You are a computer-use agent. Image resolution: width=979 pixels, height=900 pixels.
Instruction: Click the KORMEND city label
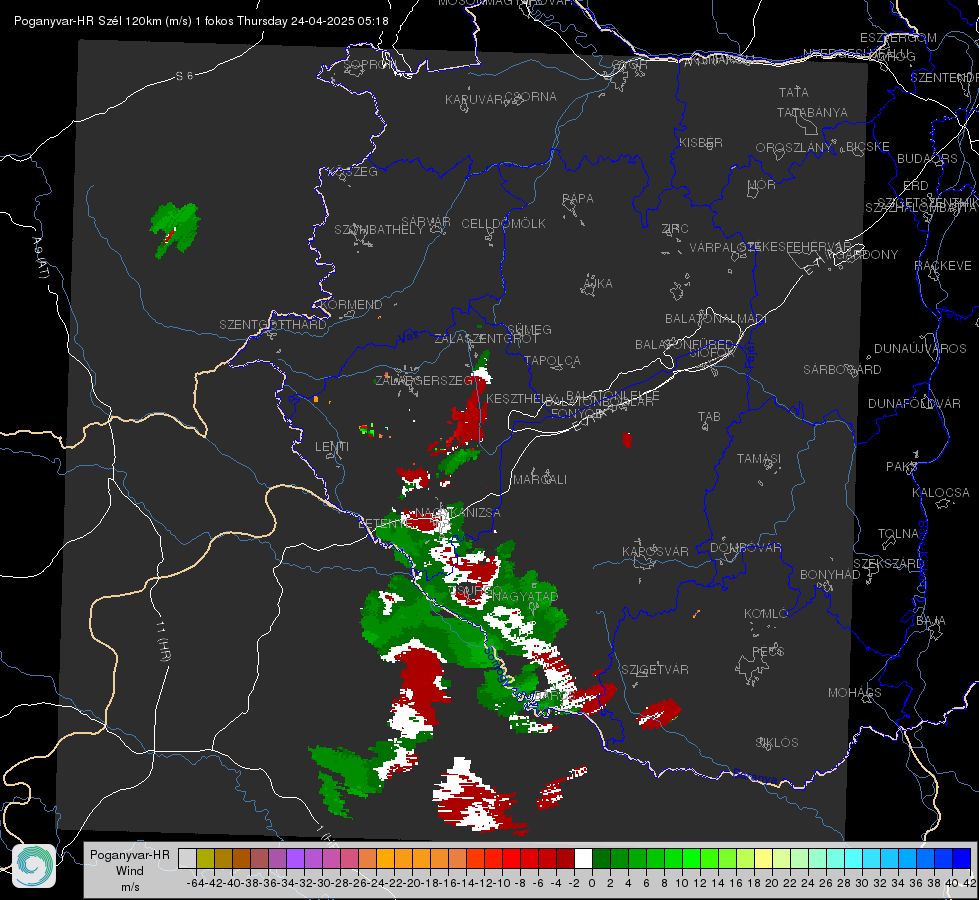pyautogui.click(x=351, y=305)
